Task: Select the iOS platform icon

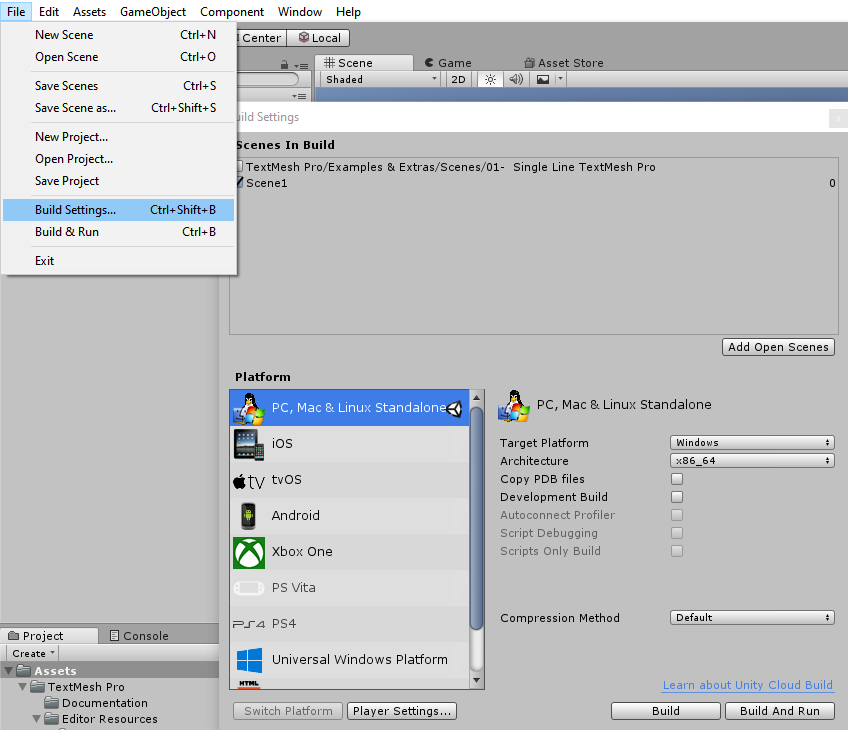Action: [x=249, y=444]
